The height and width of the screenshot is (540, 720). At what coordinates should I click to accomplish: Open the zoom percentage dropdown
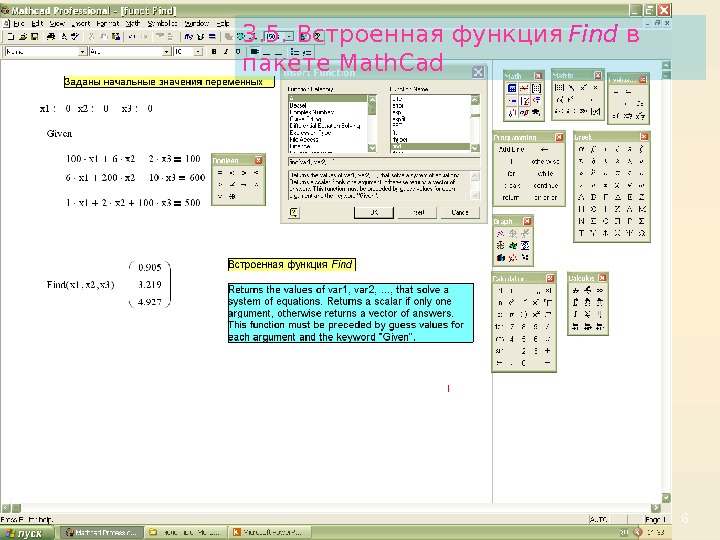(289, 37)
